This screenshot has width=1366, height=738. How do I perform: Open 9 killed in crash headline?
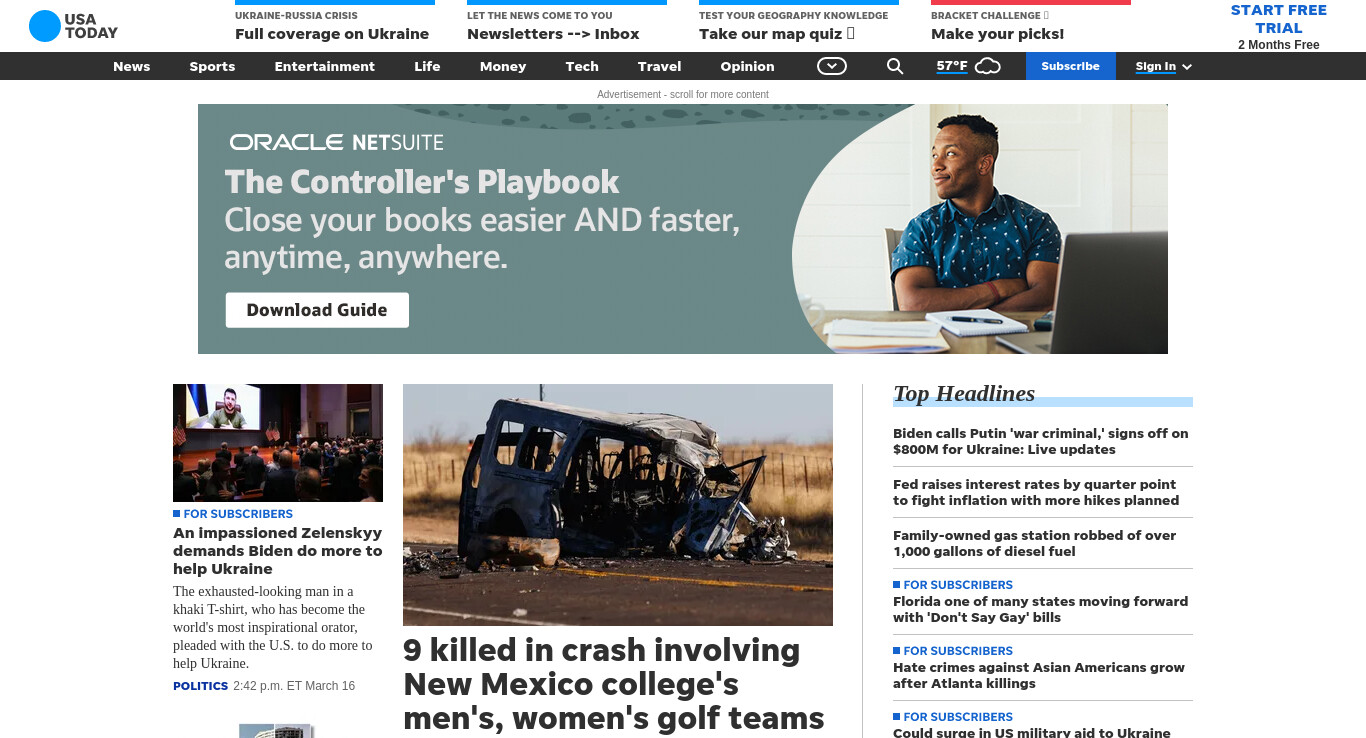click(x=614, y=684)
